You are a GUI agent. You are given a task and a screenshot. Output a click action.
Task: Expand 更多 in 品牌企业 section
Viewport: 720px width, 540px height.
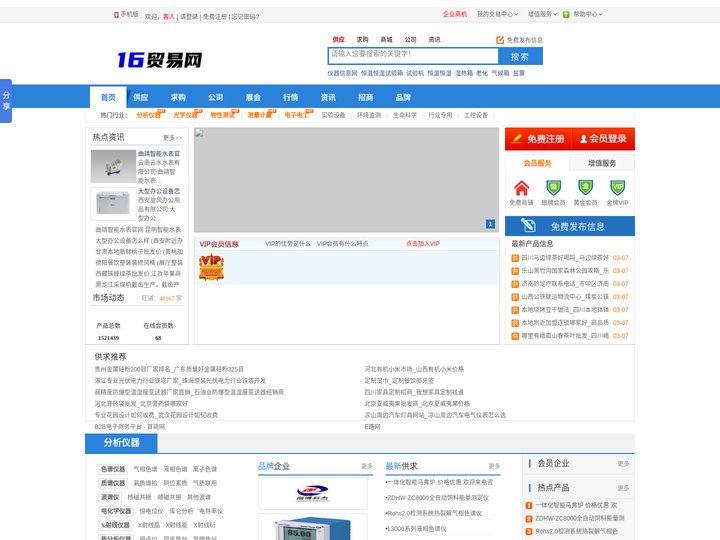pos(367,466)
